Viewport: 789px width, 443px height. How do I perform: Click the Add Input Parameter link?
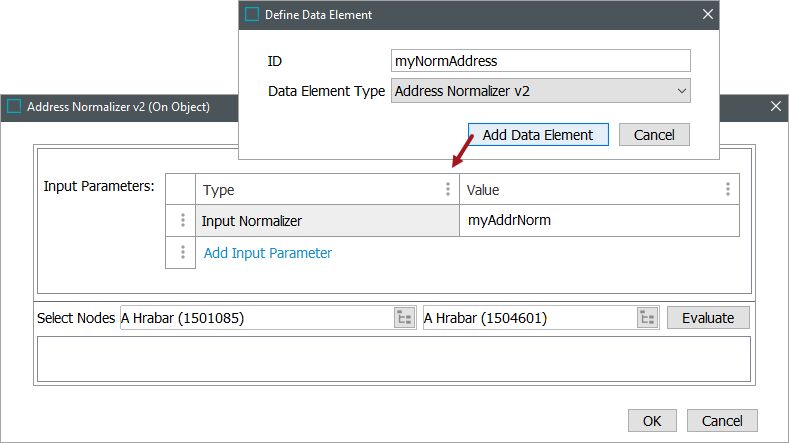point(268,253)
